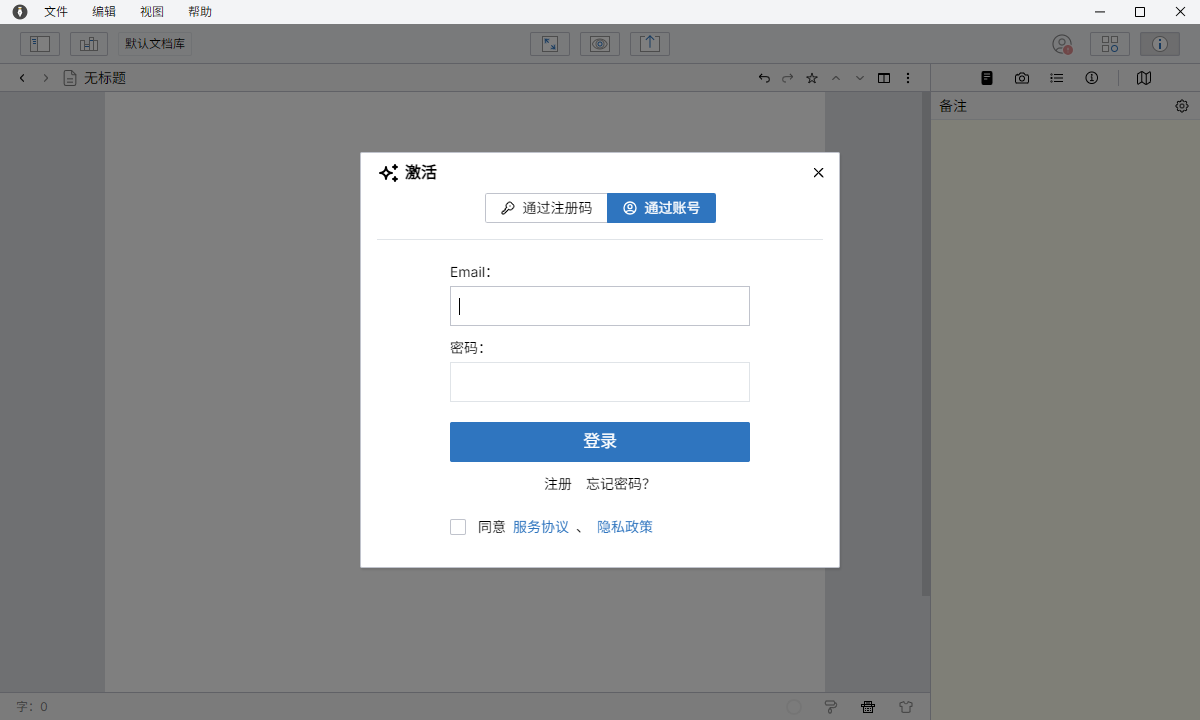Click the 注册 register link
Image resolution: width=1200 pixels, height=720 pixels.
[558, 484]
